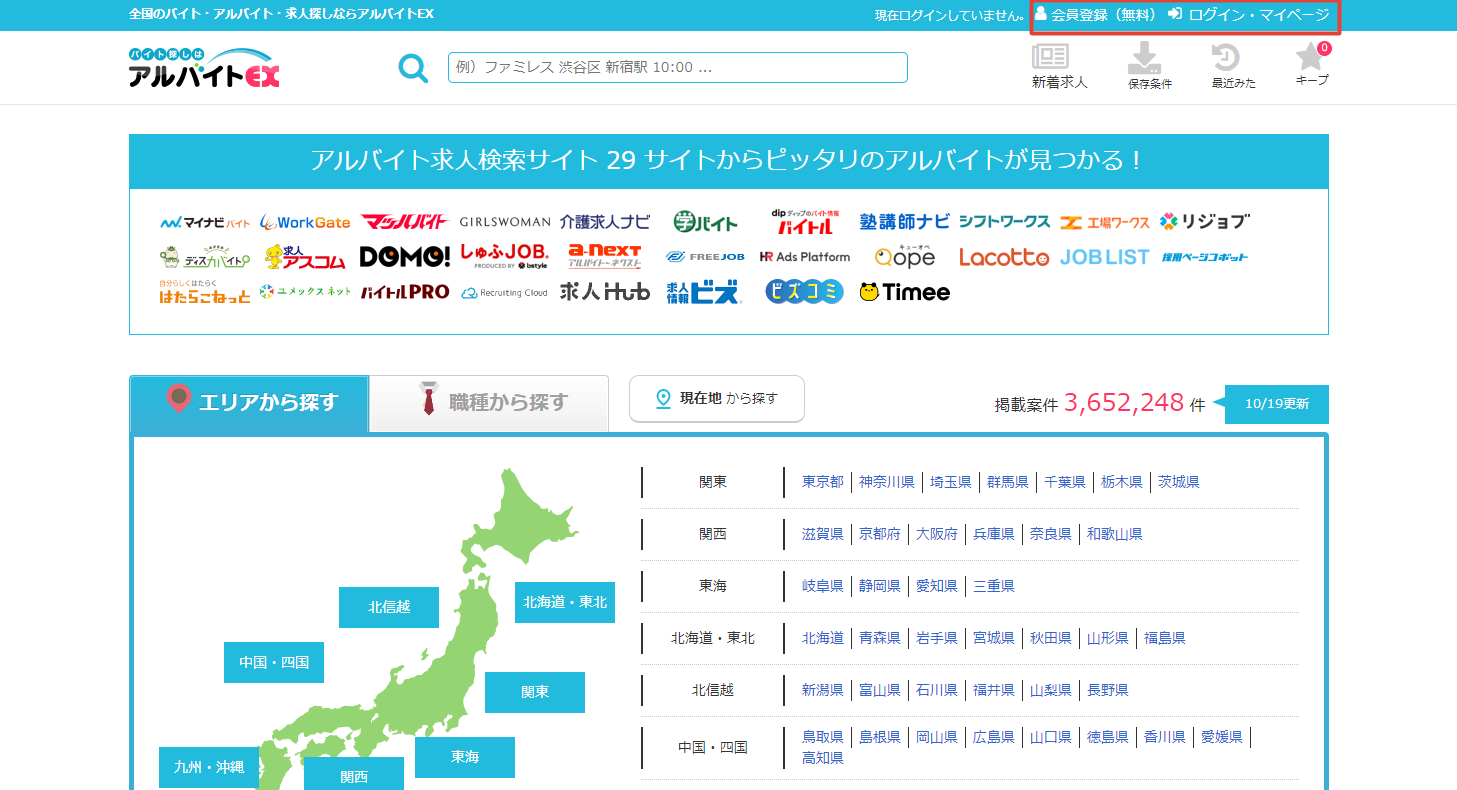The image size is (1457, 790).
Task: Click the アルバイトEX site logo
Action: point(204,67)
